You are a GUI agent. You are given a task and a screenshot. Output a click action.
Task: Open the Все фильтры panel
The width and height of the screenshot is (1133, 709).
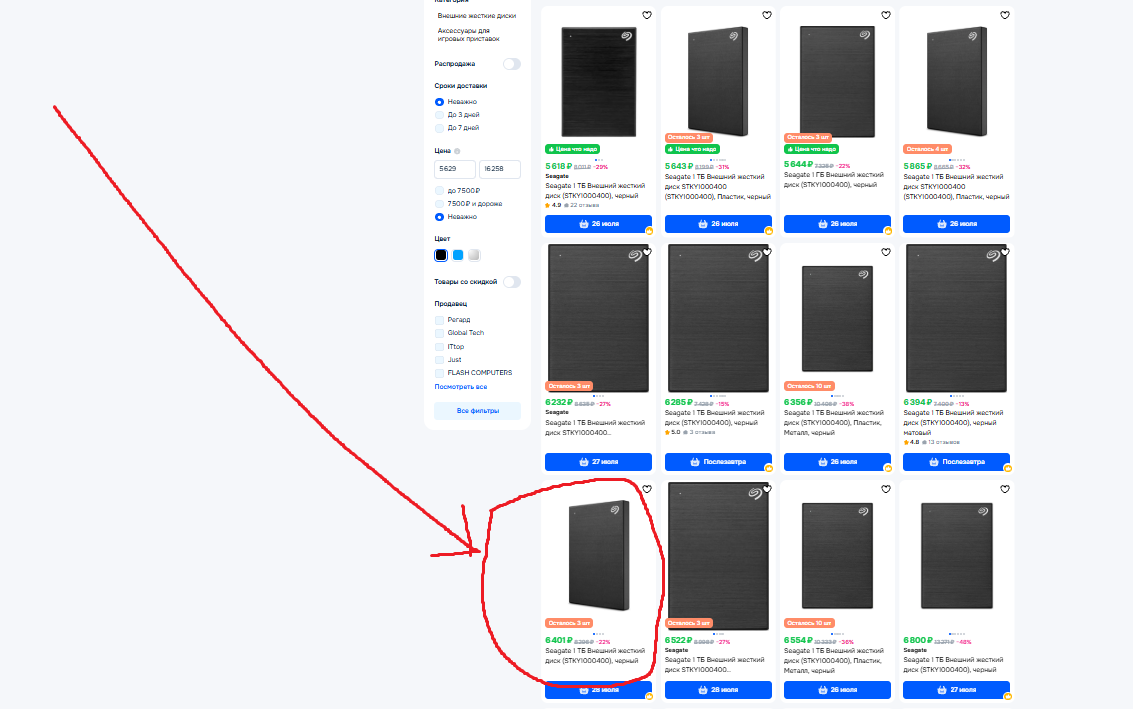point(478,411)
